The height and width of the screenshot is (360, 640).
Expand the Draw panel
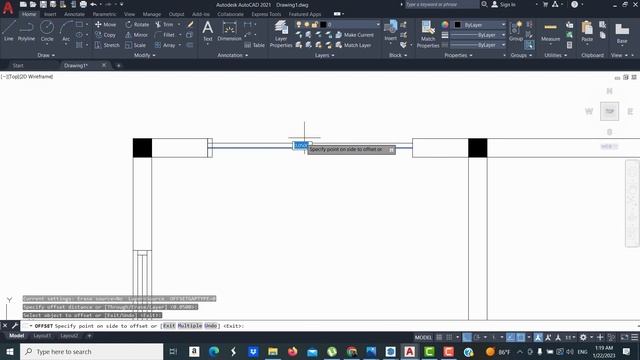pos(46,55)
